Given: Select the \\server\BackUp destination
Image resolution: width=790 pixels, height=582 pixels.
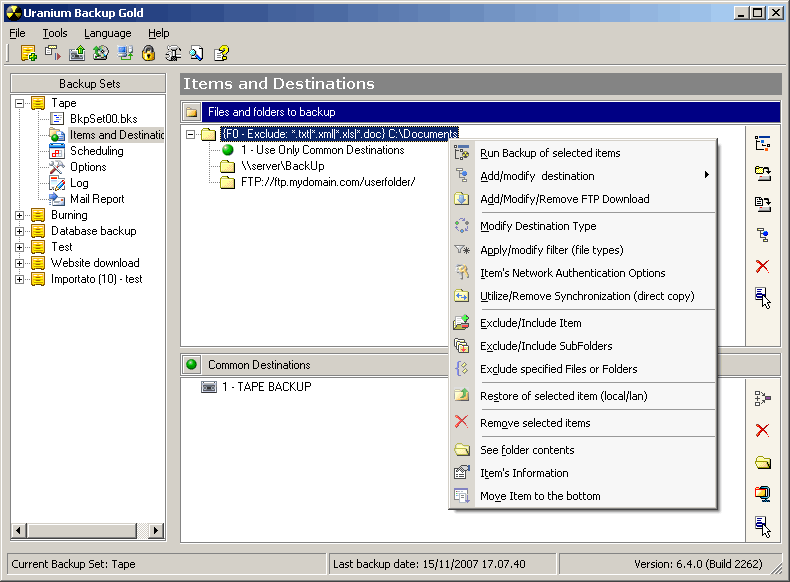Looking at the screenshot, I should (x=283, y=166).
